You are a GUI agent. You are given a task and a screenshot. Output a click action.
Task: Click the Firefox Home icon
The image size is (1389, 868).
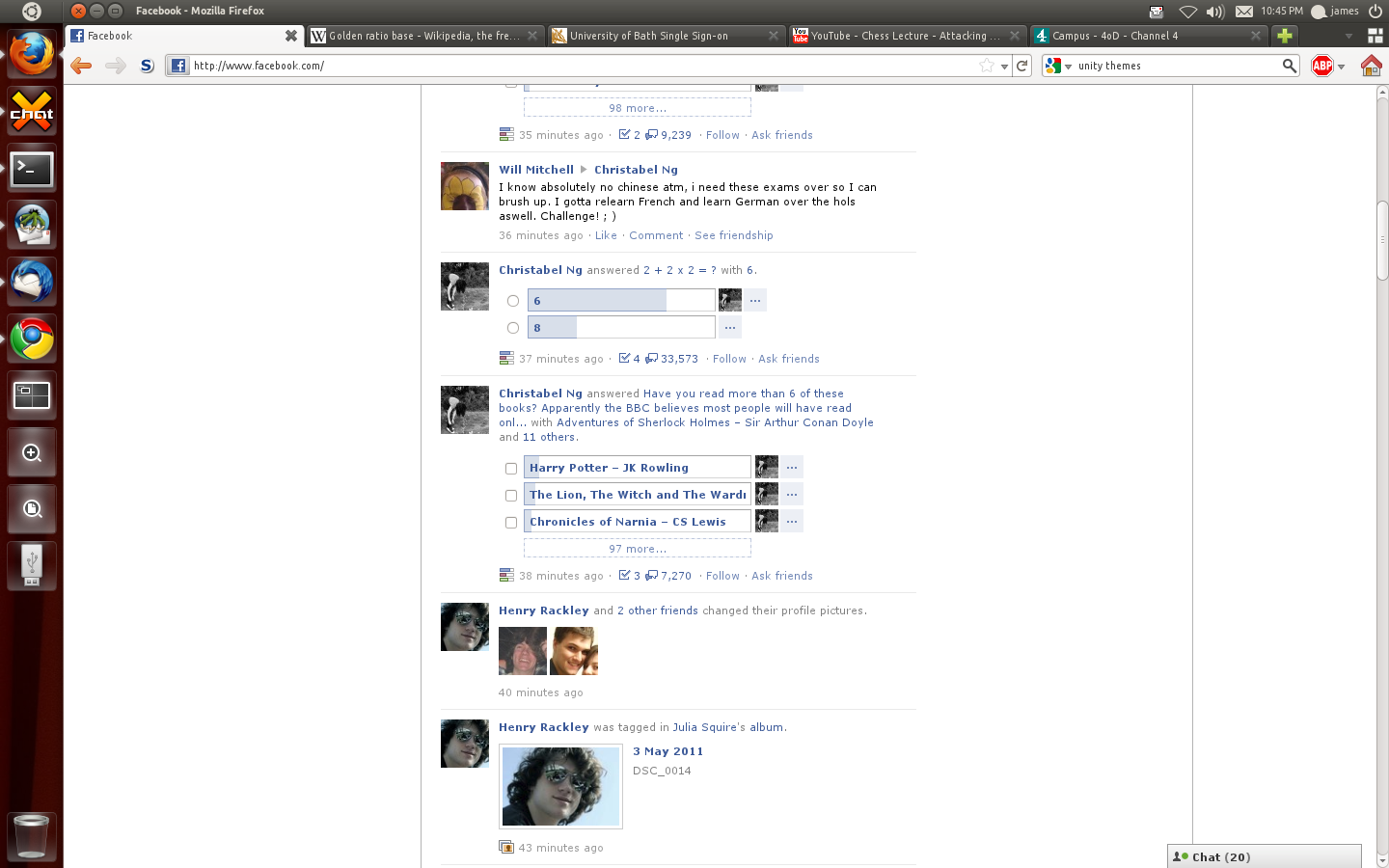click(1371, 66)
